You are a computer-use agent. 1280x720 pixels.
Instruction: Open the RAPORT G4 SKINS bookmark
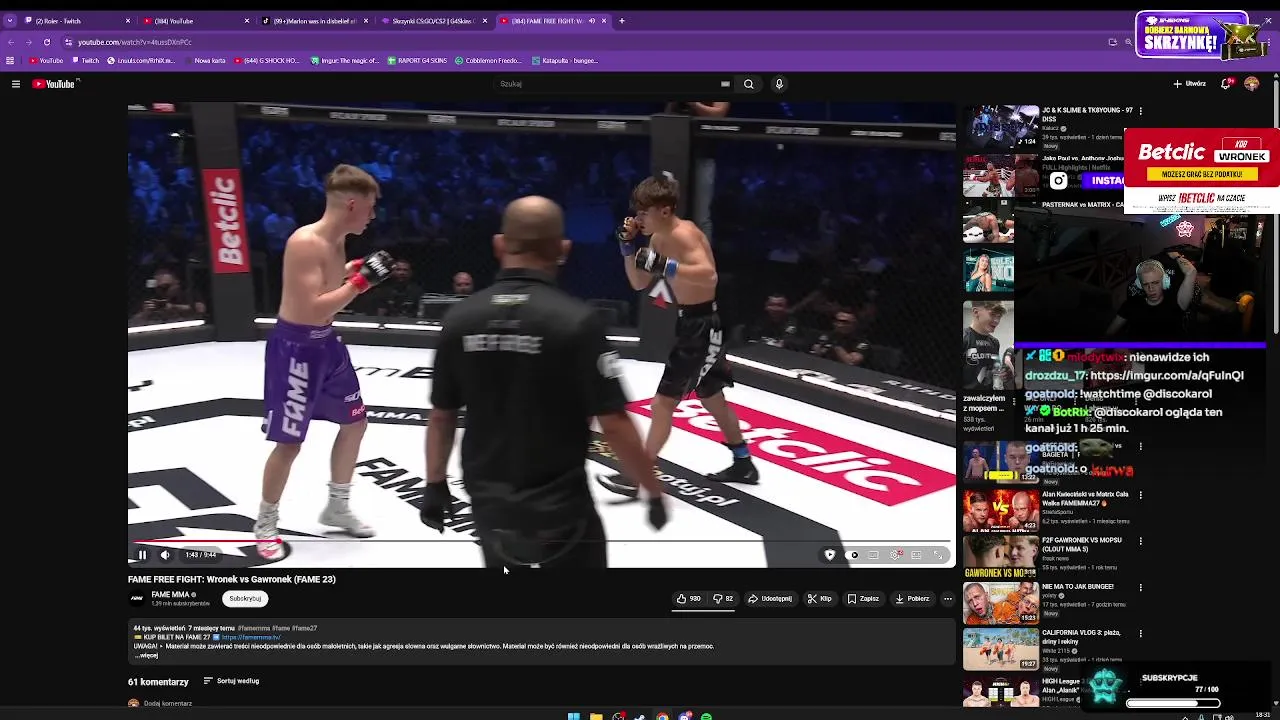(417, 61)
